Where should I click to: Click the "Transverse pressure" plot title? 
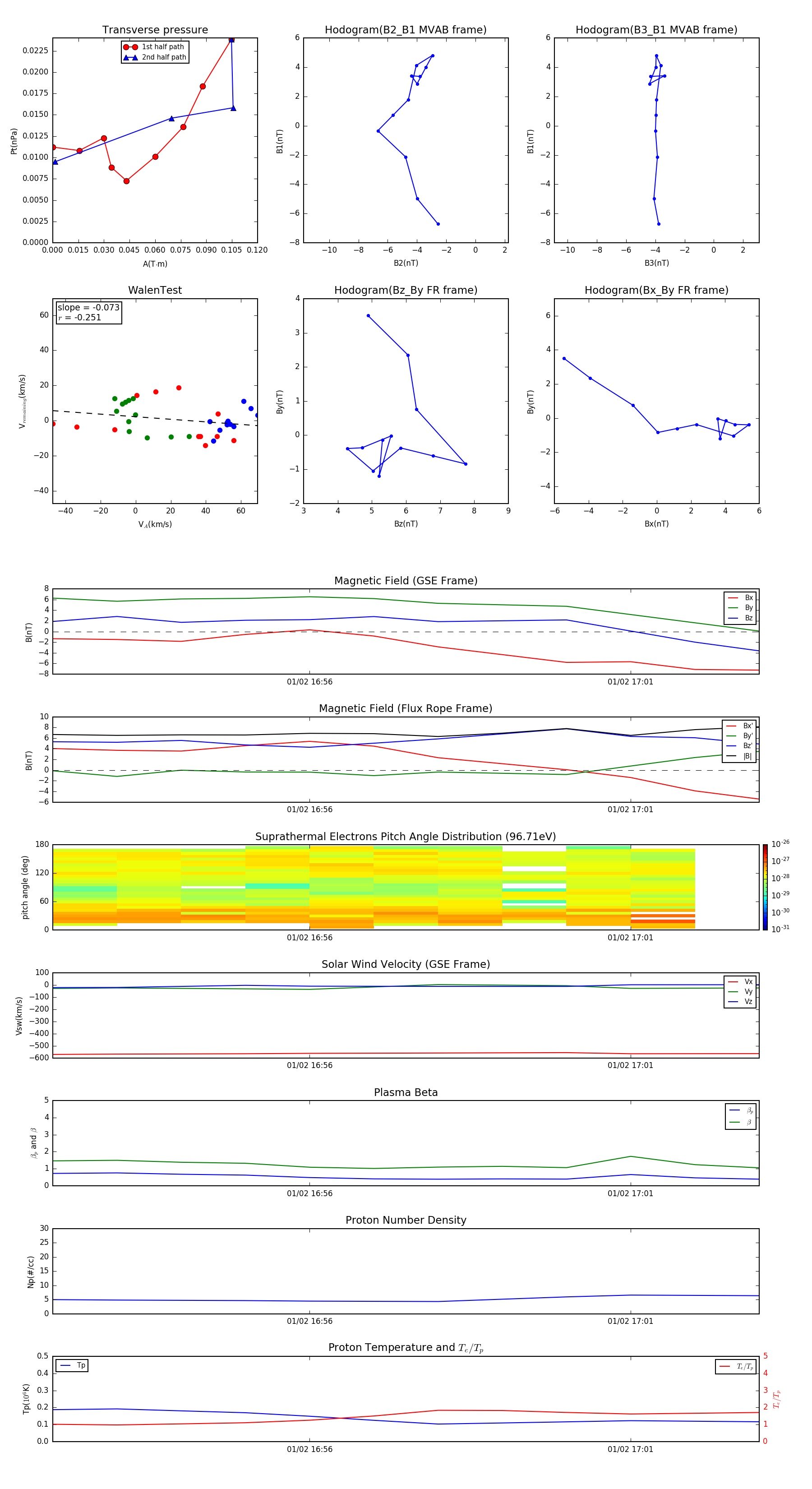tap(155, 30)
